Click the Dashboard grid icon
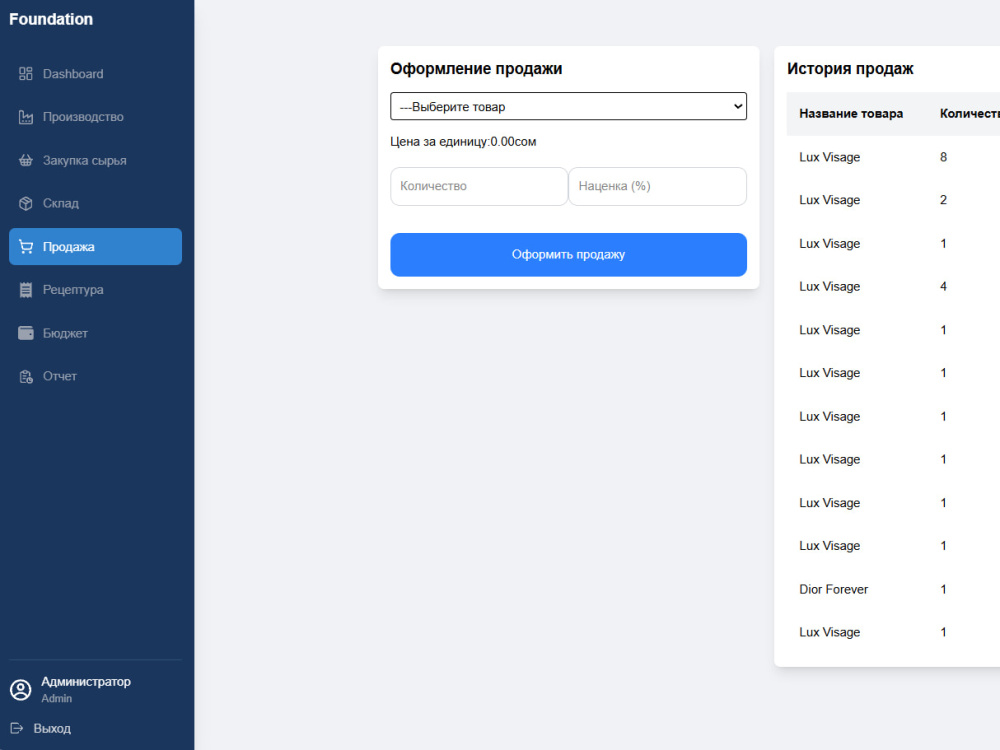1000x750 pixels. coord(26,74)
